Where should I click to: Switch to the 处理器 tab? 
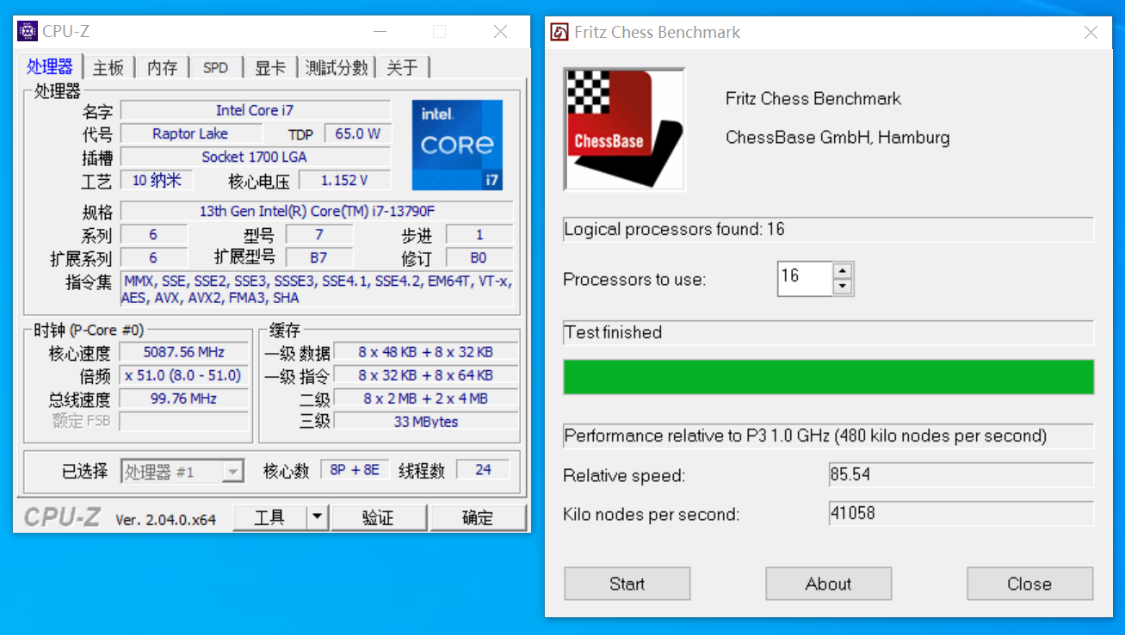[x=50, y=67]
